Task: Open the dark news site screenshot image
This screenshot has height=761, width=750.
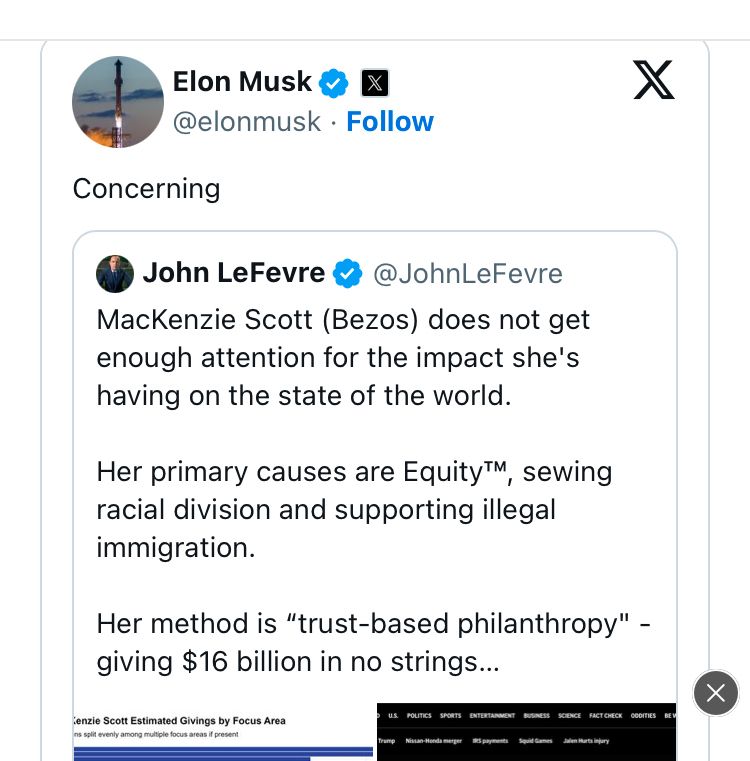Action: point(527,732)
